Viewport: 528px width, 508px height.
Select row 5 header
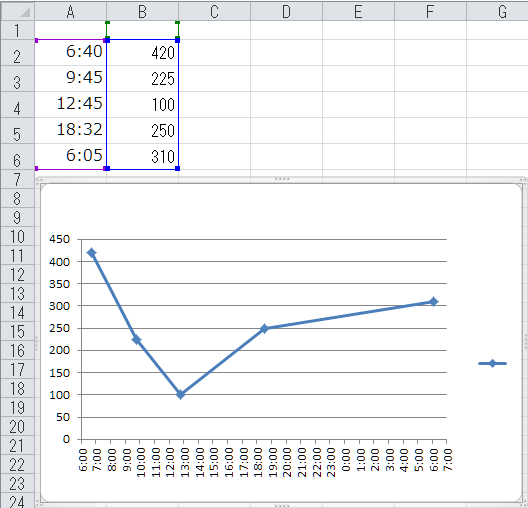point(18,131)
